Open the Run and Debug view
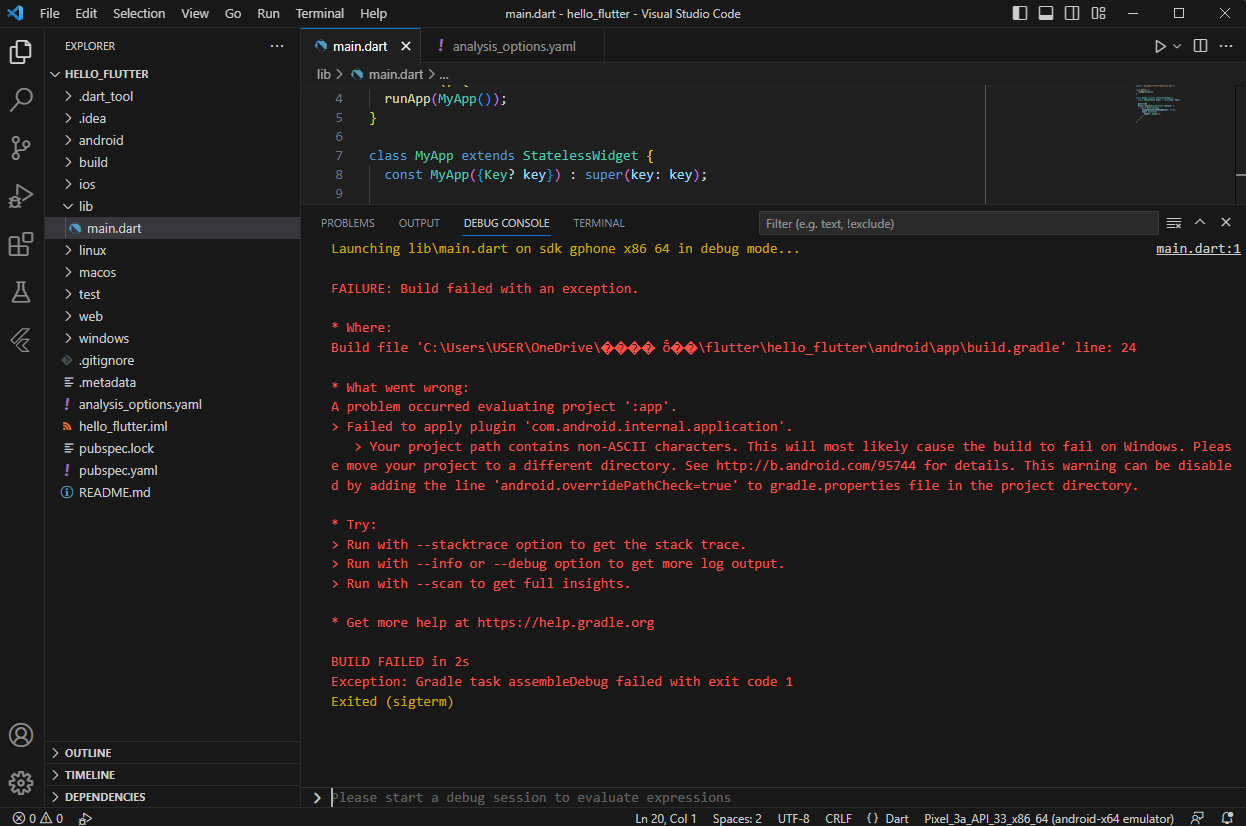The image size is (1246, 826). click(21, 196)
